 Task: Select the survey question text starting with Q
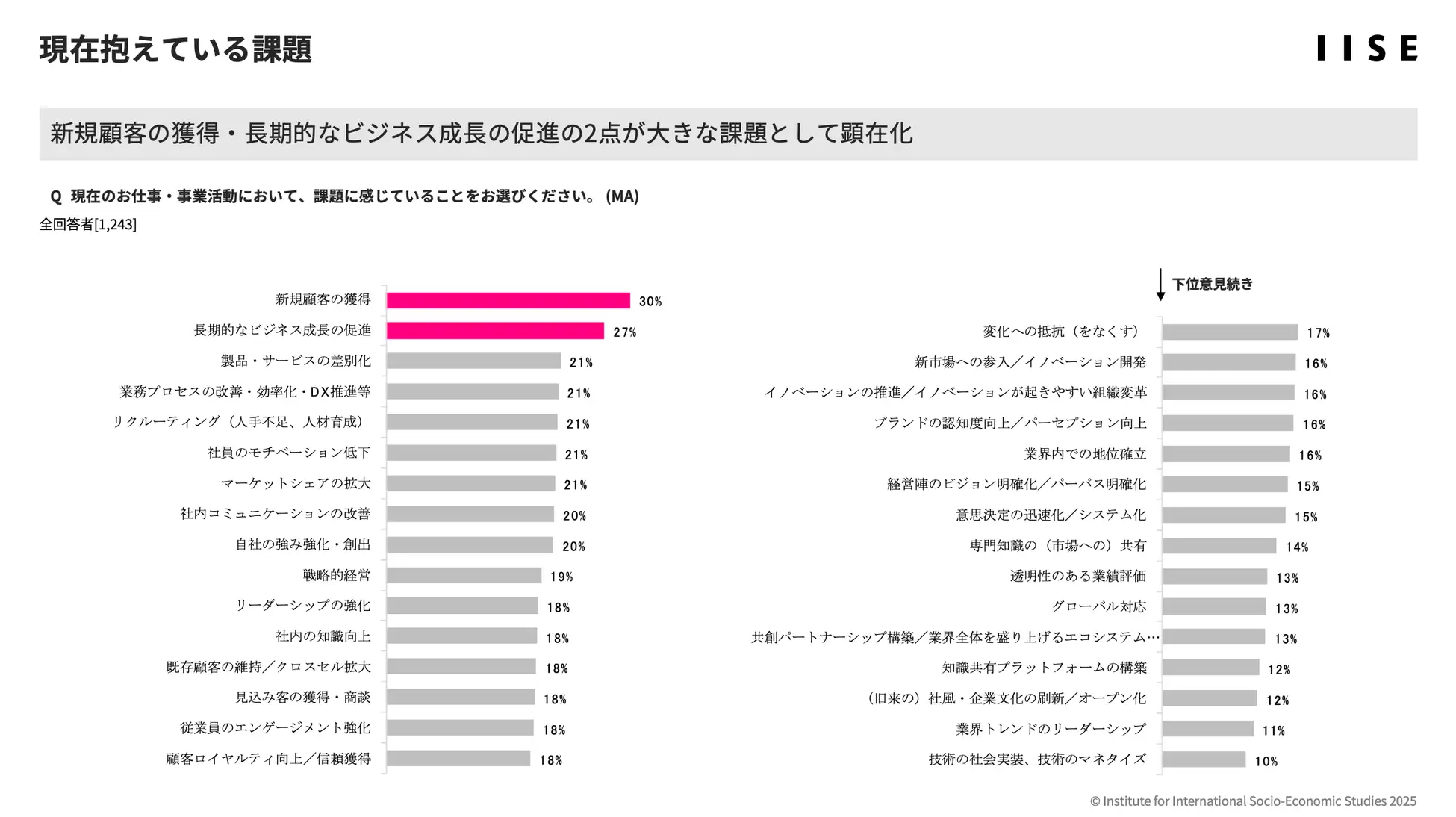pyautogui.click(x=344, y=196)
